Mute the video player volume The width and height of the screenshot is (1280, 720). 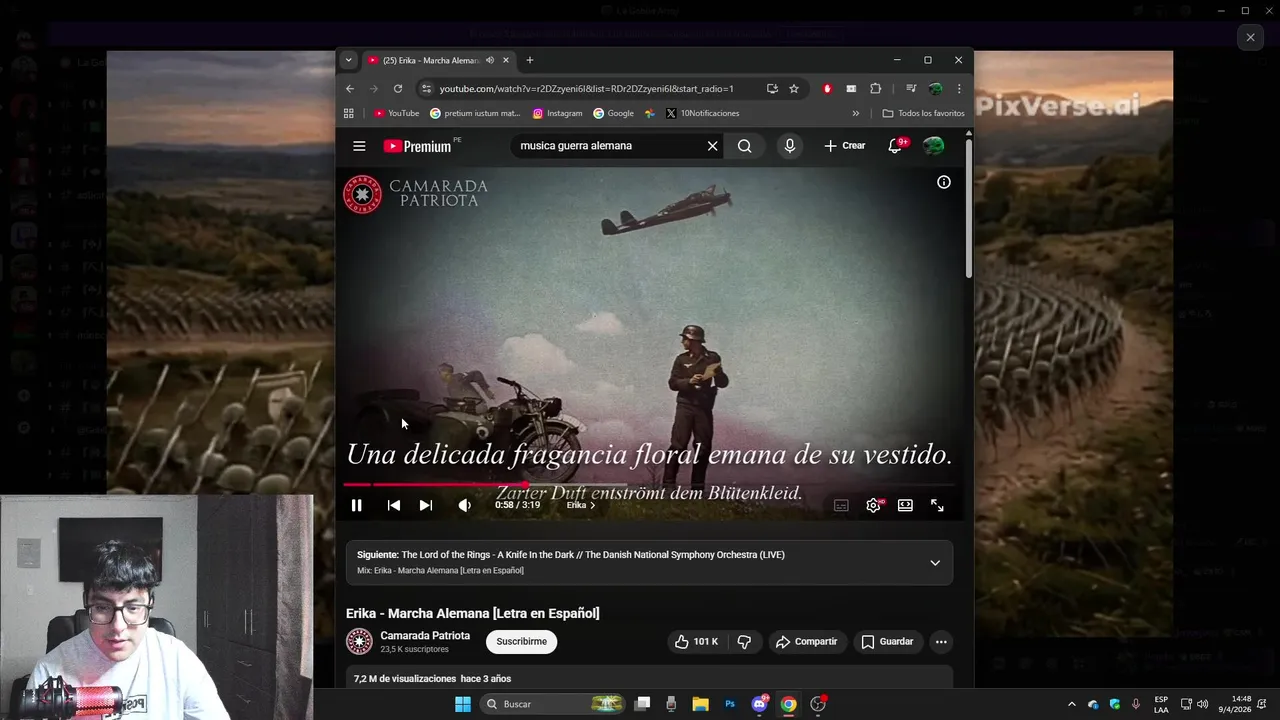464,505
